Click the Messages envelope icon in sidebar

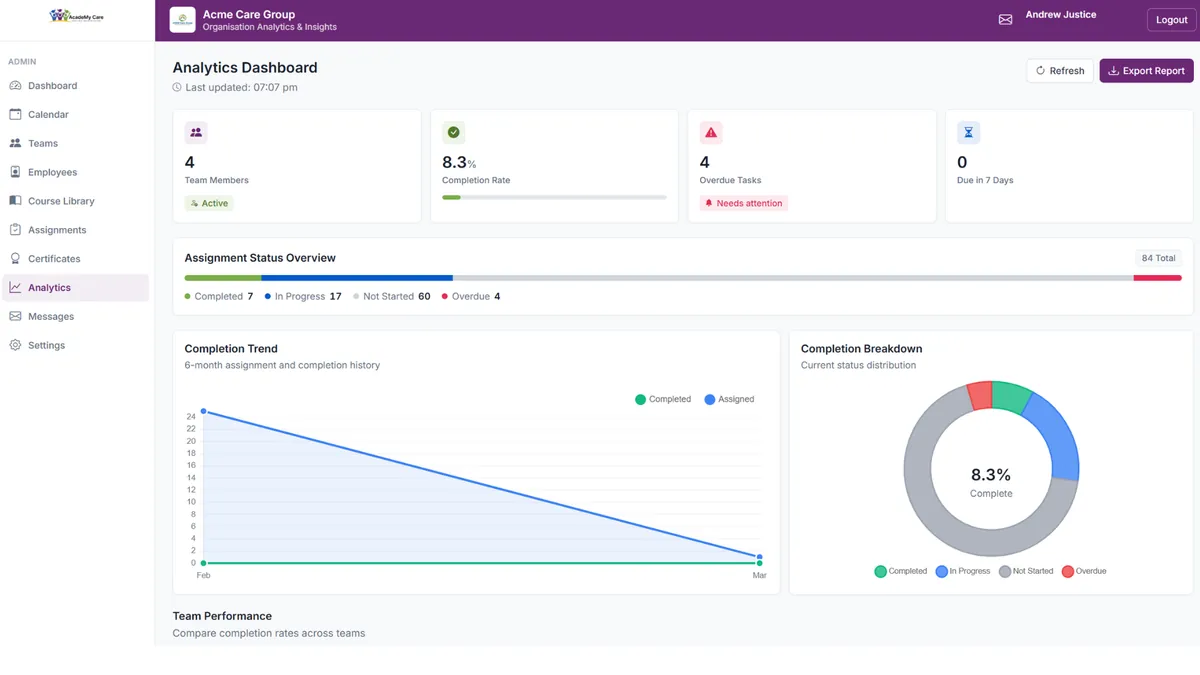click(15, 316)
